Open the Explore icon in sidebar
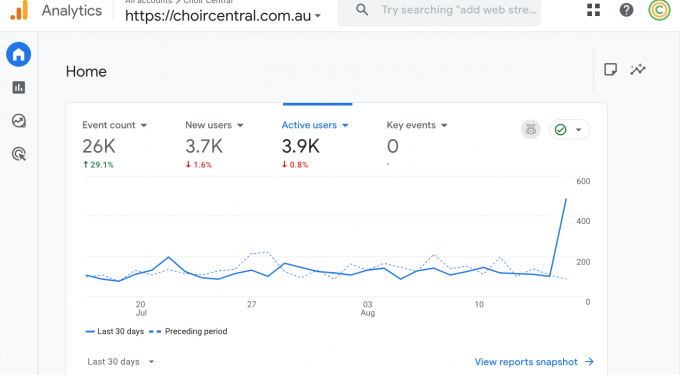Viewport: 680px width, 375px height. (x=19, y=121)
